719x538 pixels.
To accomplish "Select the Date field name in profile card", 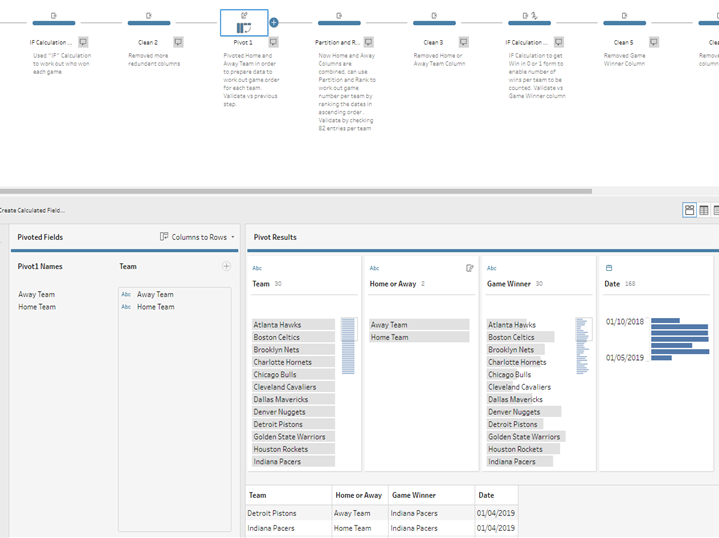I will point(612,284).
